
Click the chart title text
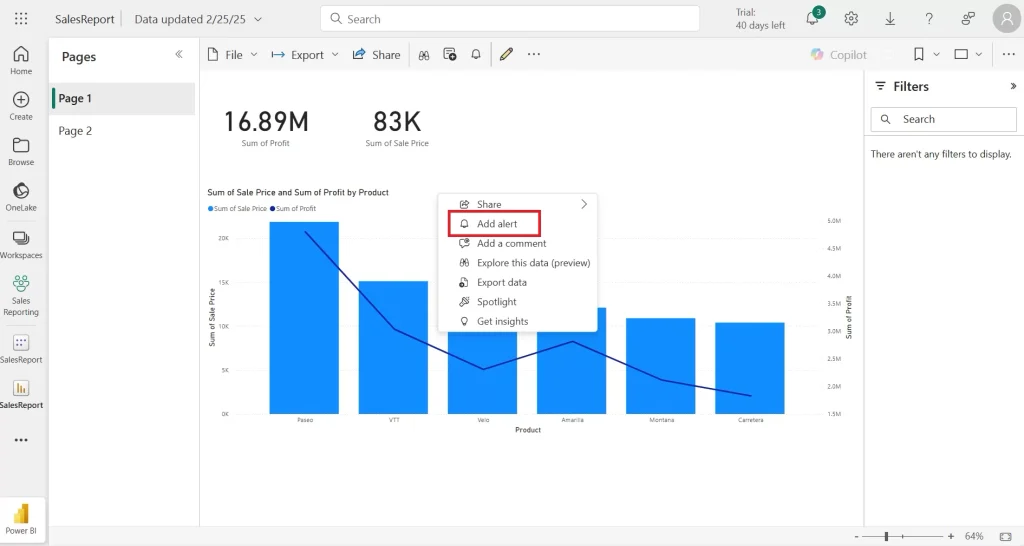pyautogui.click(x=298, y=193)
